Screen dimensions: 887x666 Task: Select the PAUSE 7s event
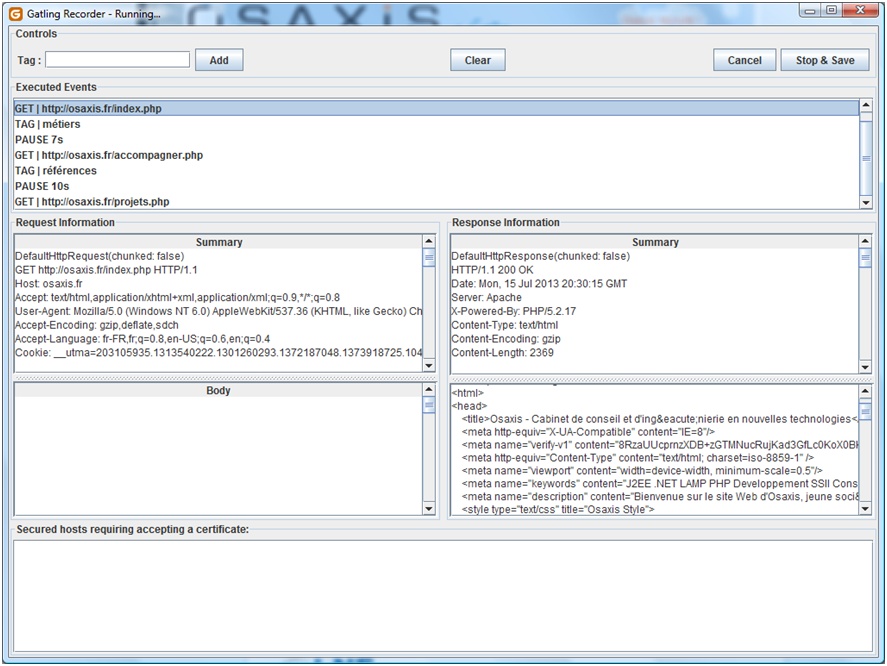pyautogui.click(x=436, y=139)
